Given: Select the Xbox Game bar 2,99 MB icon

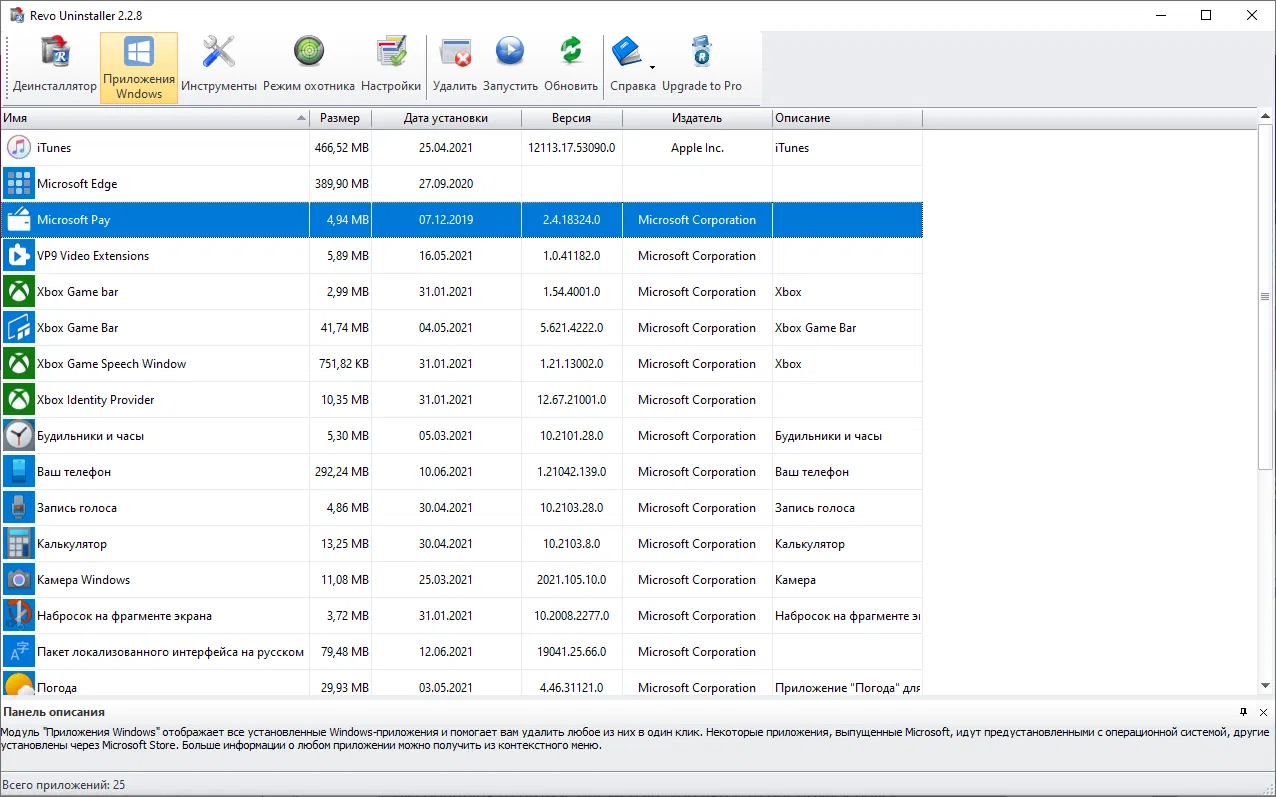Looking at the screenshot, I should pyautogui.click(x=19, y=292).
